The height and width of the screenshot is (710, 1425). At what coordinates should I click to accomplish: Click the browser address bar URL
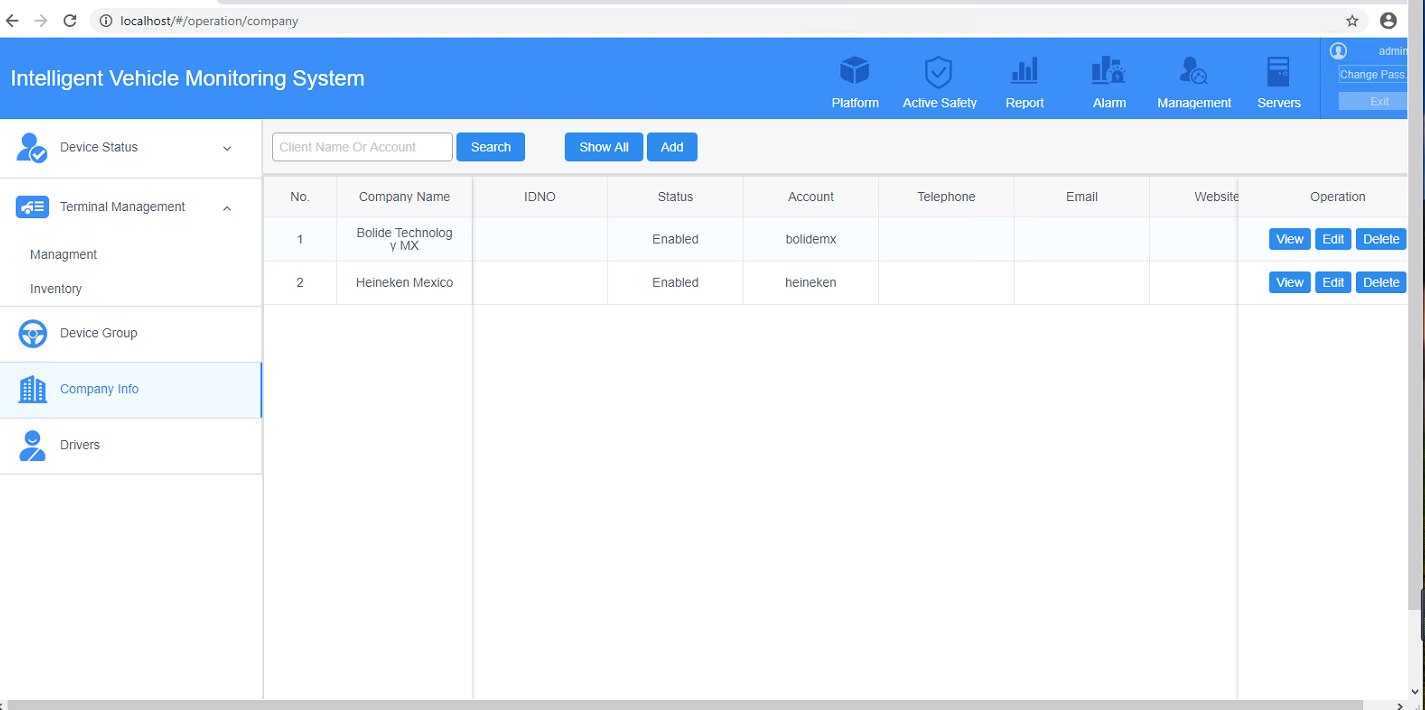point(209,20)
